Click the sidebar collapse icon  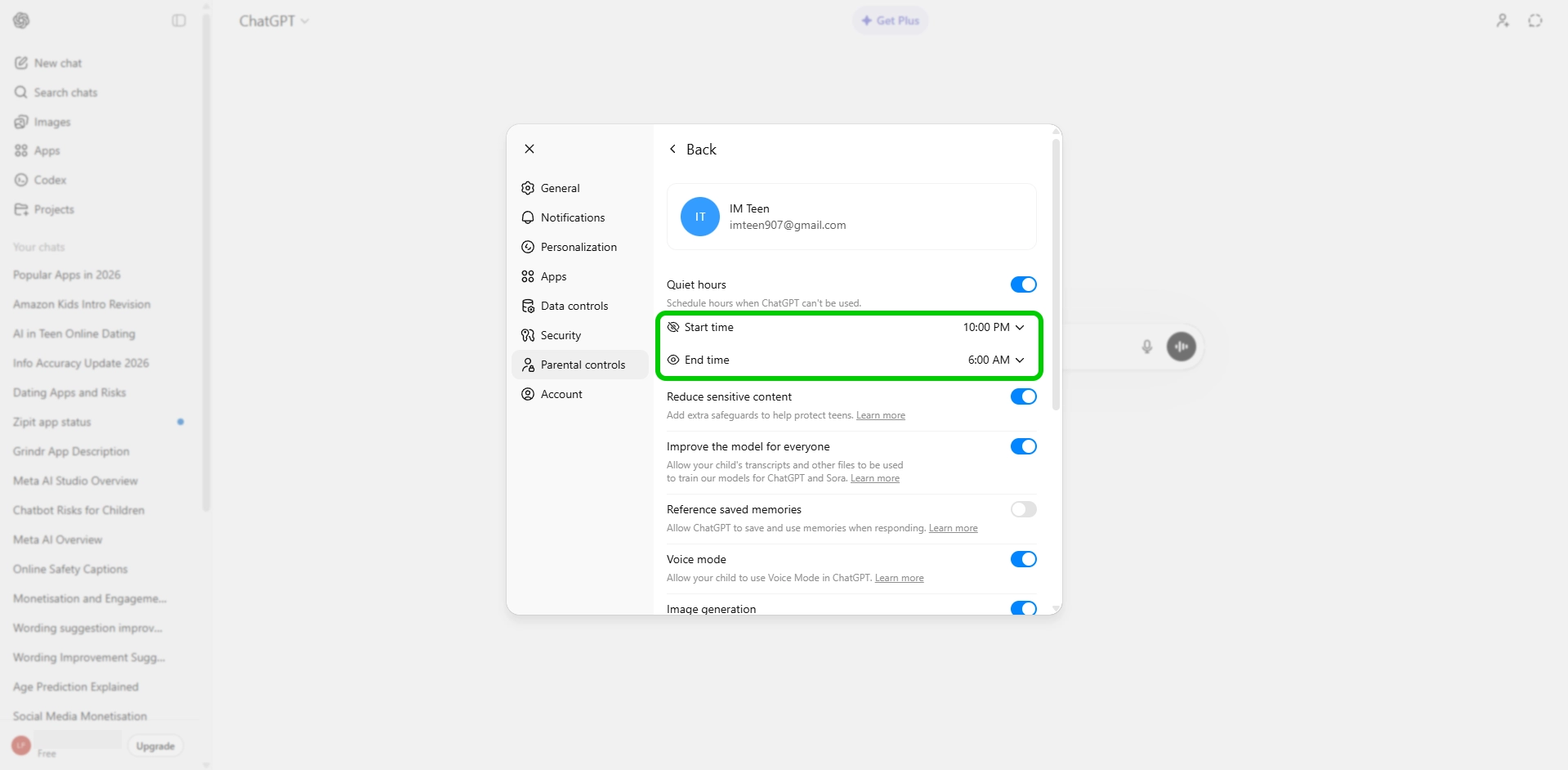click(x=179, y=20)
